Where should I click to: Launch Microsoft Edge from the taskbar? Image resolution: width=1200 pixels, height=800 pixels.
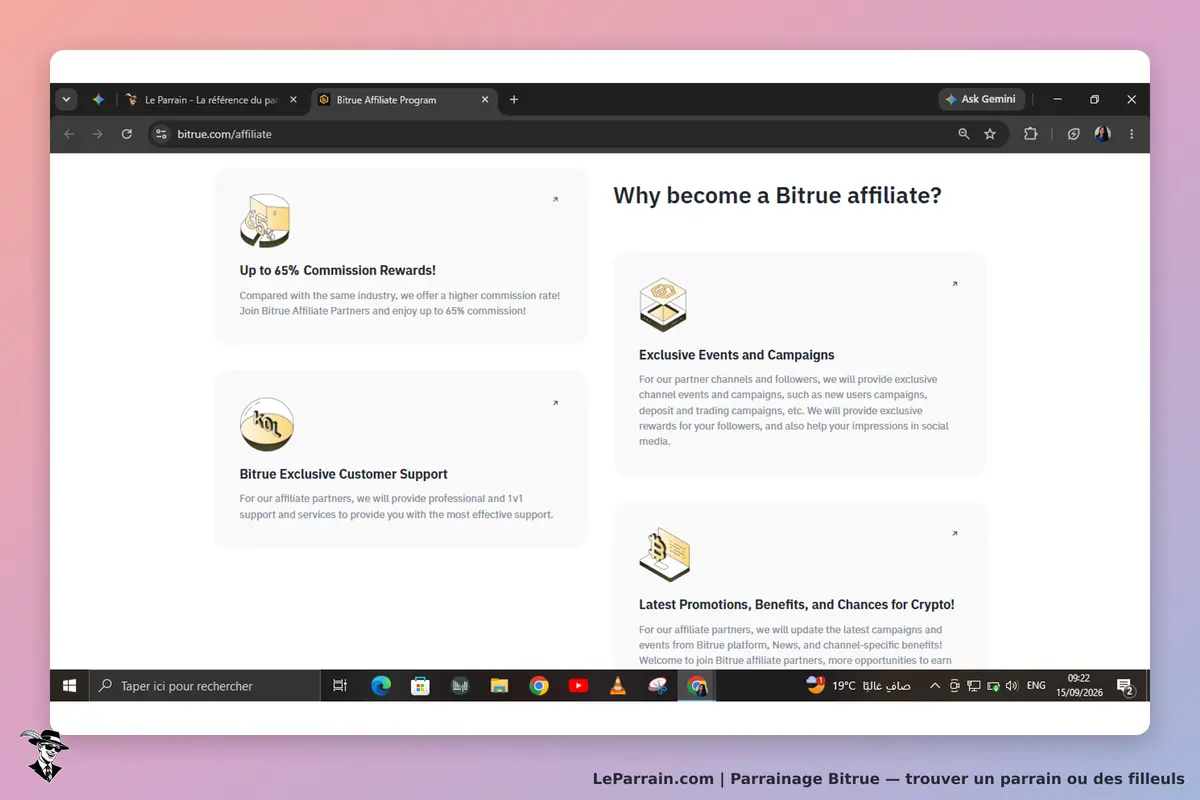(x=381, y=686)
